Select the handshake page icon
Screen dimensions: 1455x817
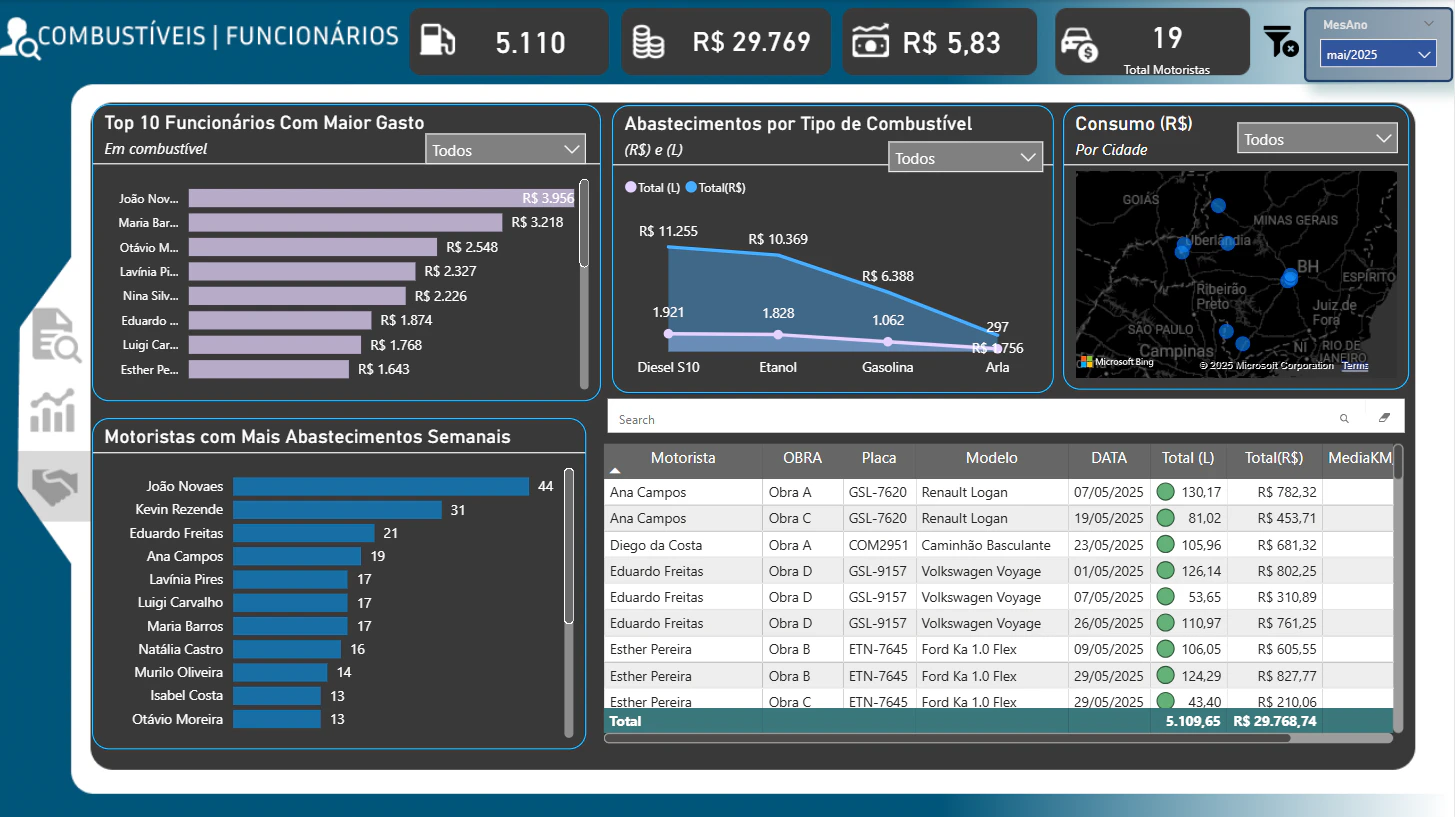pyautogui.click(x=55, y=486)
